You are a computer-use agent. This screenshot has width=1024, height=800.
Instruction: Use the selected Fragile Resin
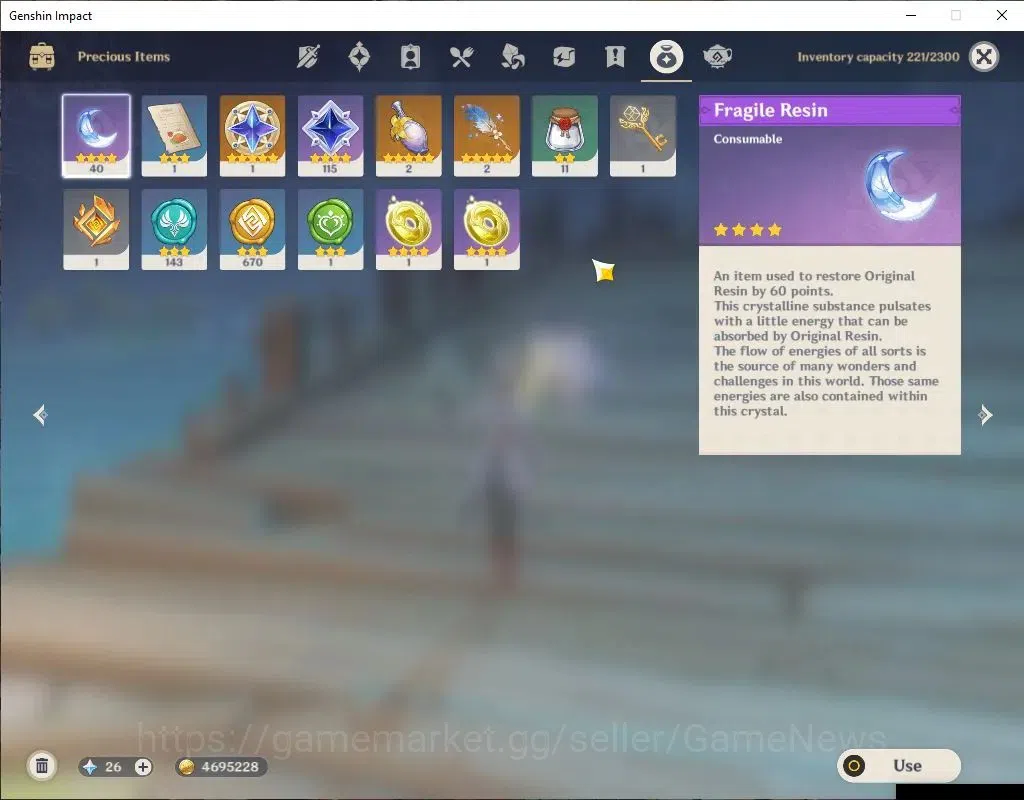click(x=899, y=765)
